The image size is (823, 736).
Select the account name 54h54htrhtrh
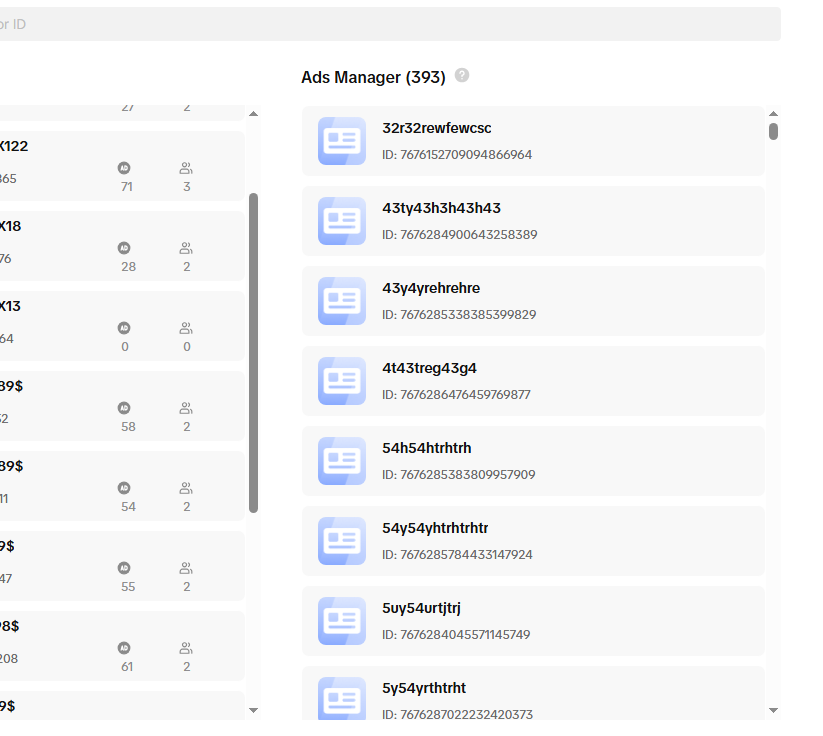point(427,448)
